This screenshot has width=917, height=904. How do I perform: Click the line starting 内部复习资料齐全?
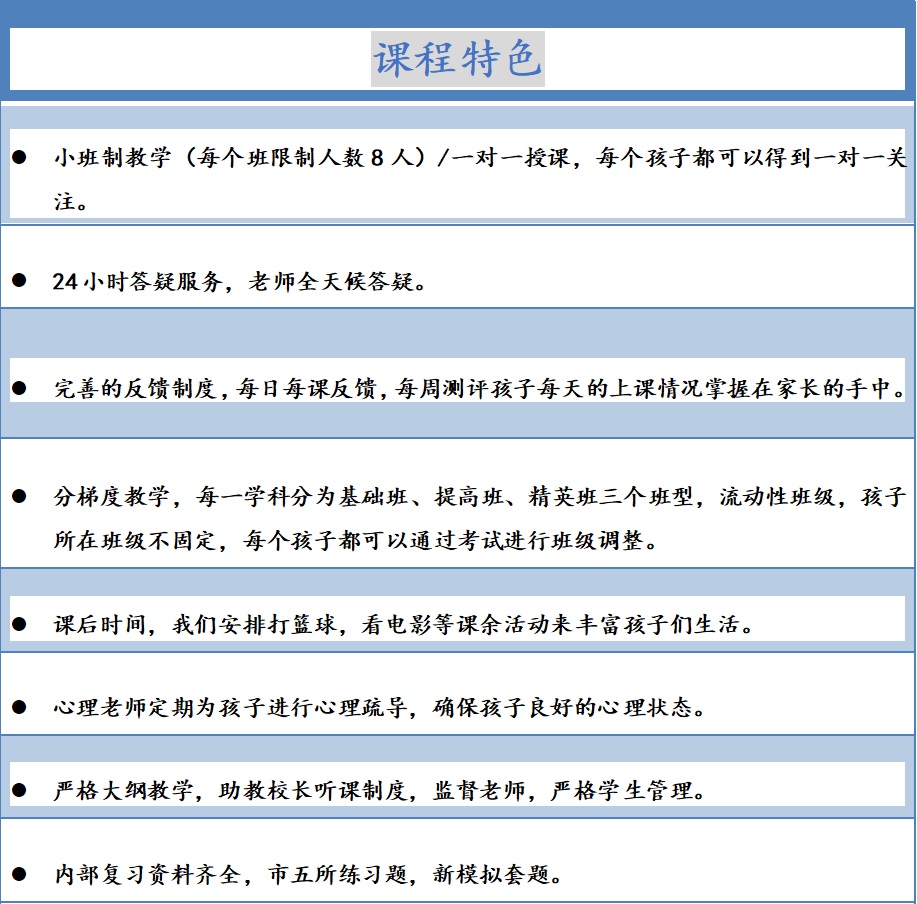(308, 875)
